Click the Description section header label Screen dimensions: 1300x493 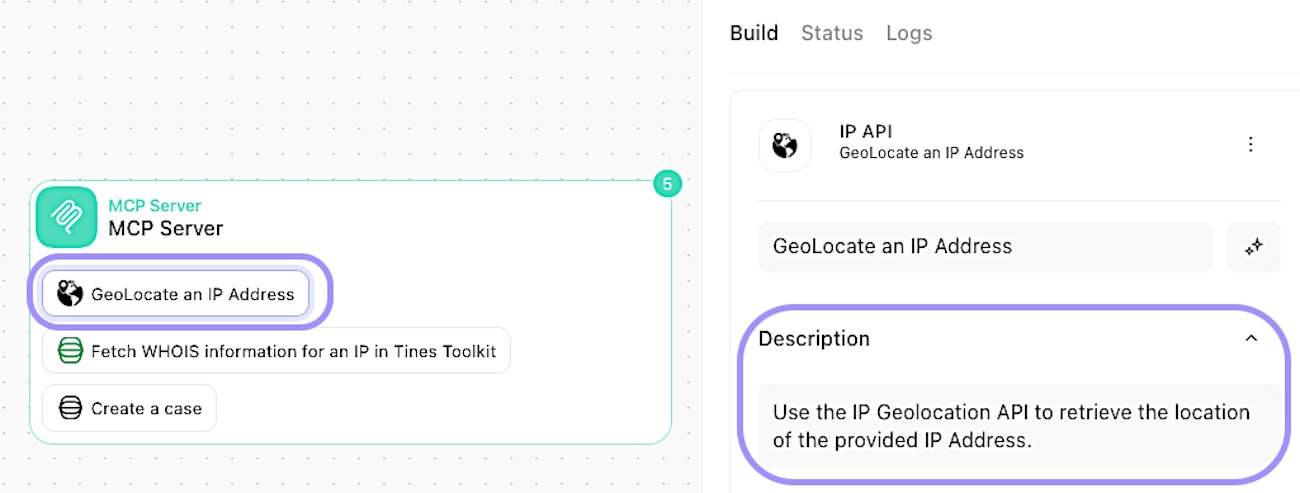tap(814, 339)
